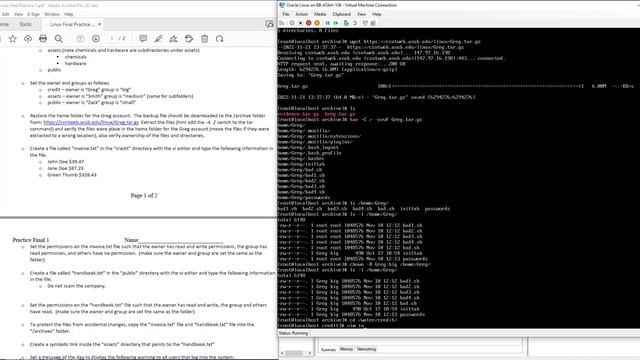The image size is (640, 360).
Task: Click the 'Page 1 of 2' footer text
Action: click(144, 196)
